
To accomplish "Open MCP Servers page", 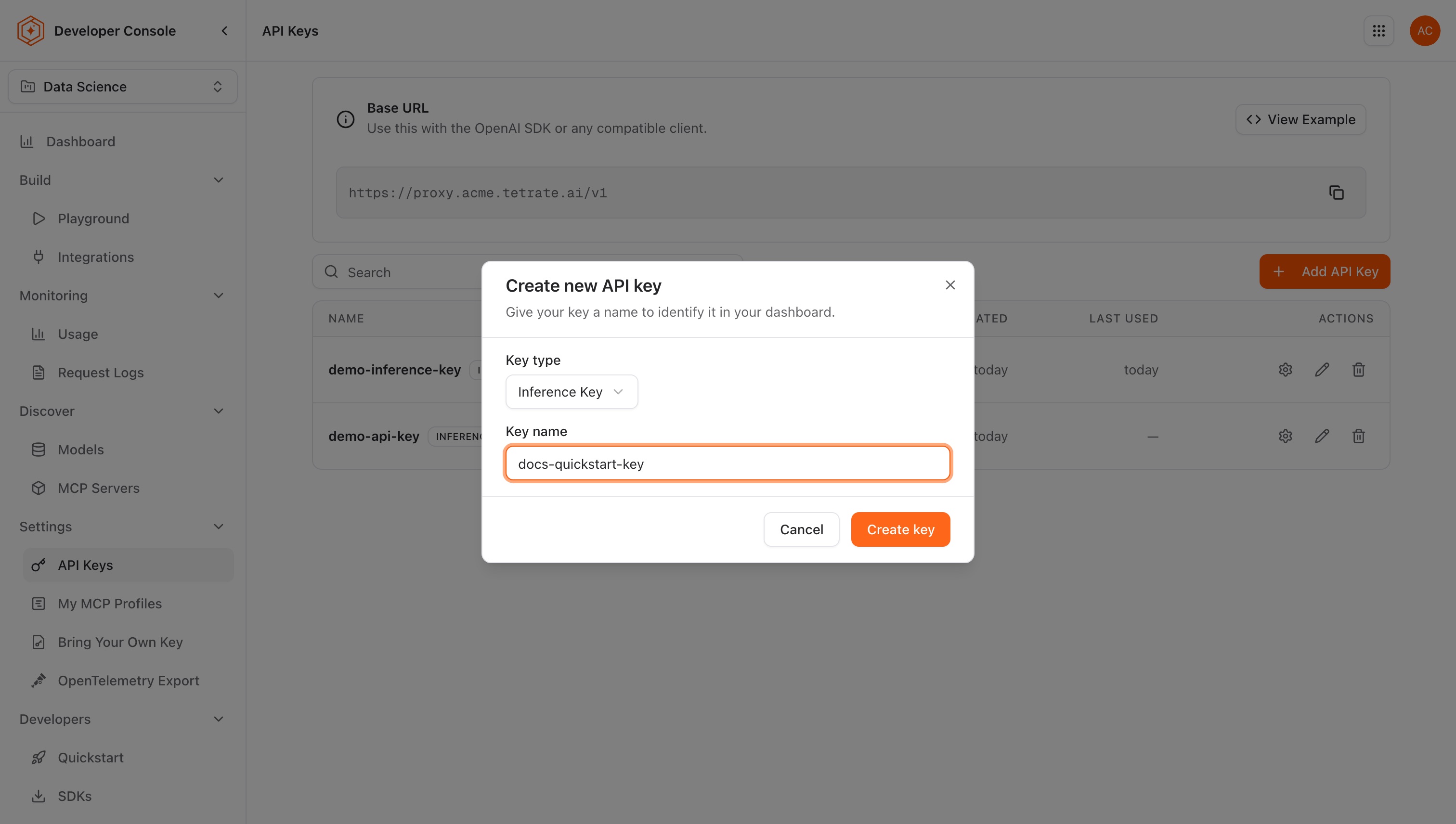I will 128,488.
